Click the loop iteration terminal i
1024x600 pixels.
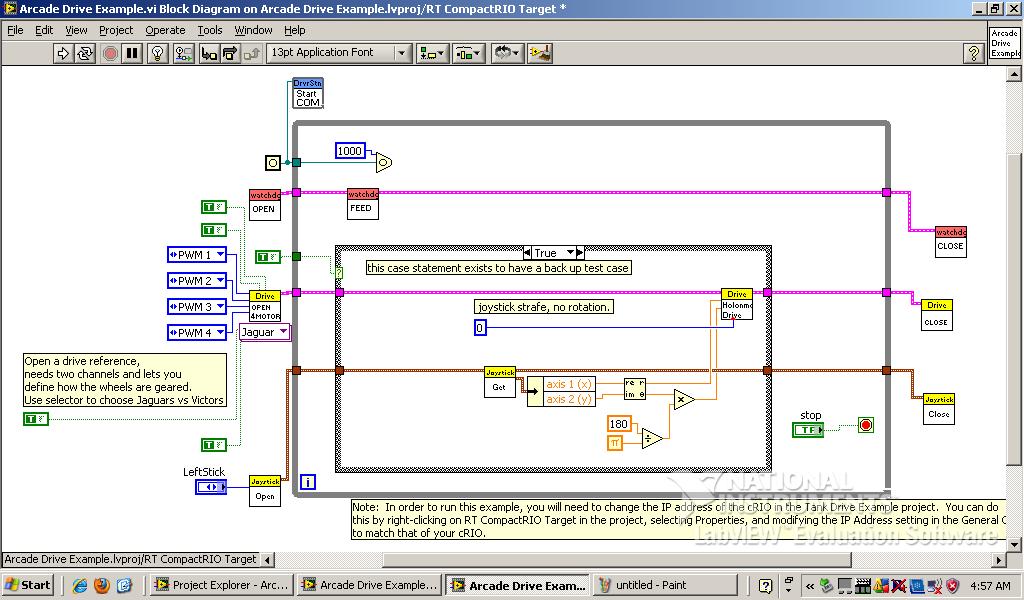(308, 482)
